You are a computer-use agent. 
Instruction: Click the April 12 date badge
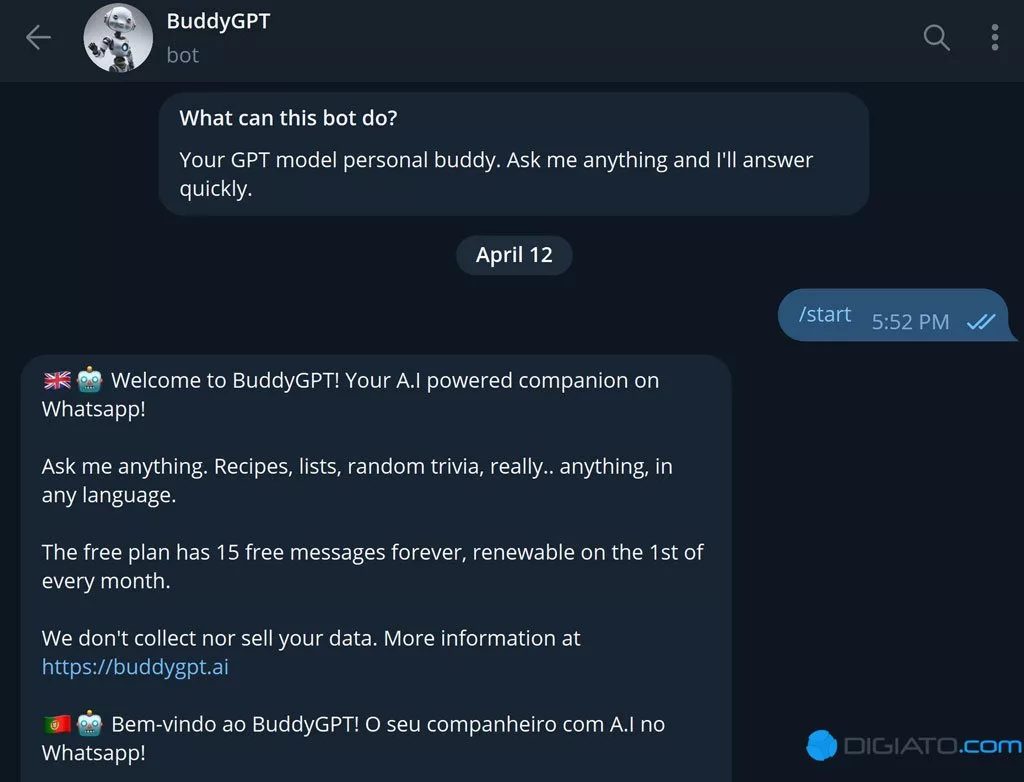point(514,255)
